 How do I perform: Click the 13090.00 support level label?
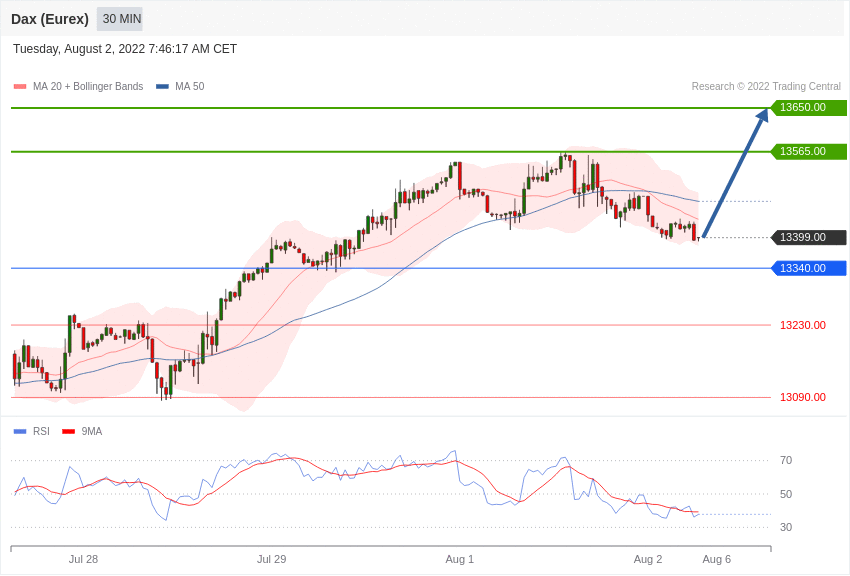[802, 397]
